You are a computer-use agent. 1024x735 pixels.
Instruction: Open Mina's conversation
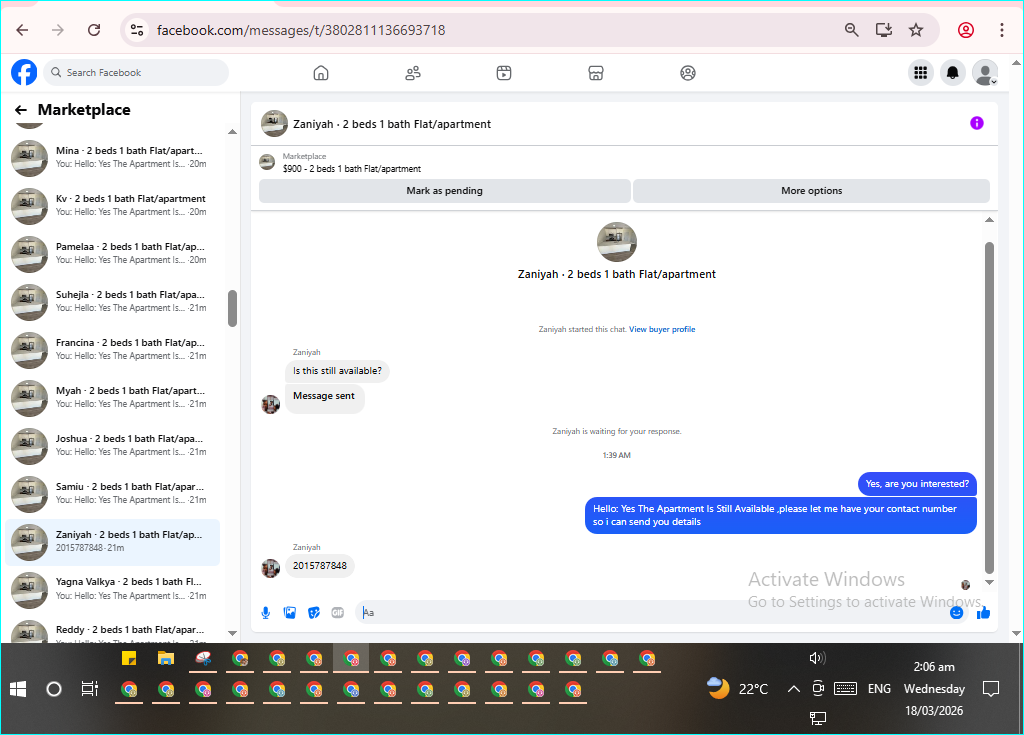(x=112, y=157)
